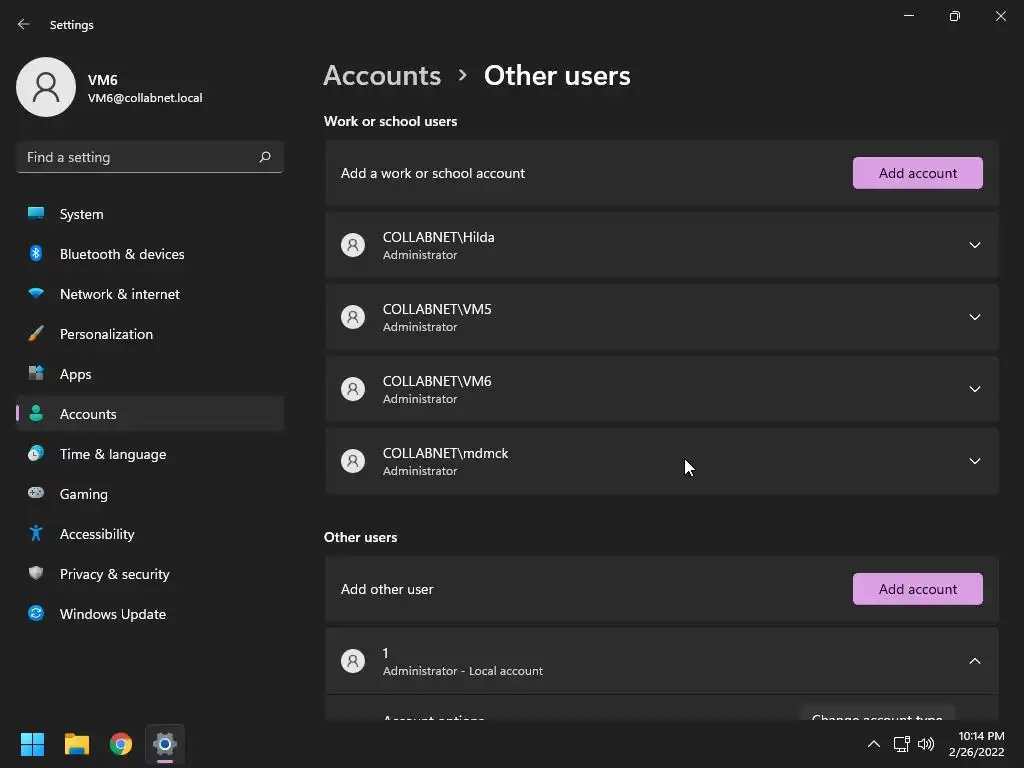1024x768 pixels.
Task: Click the Bluetooth & devices icon
Action: pos(36,254)
